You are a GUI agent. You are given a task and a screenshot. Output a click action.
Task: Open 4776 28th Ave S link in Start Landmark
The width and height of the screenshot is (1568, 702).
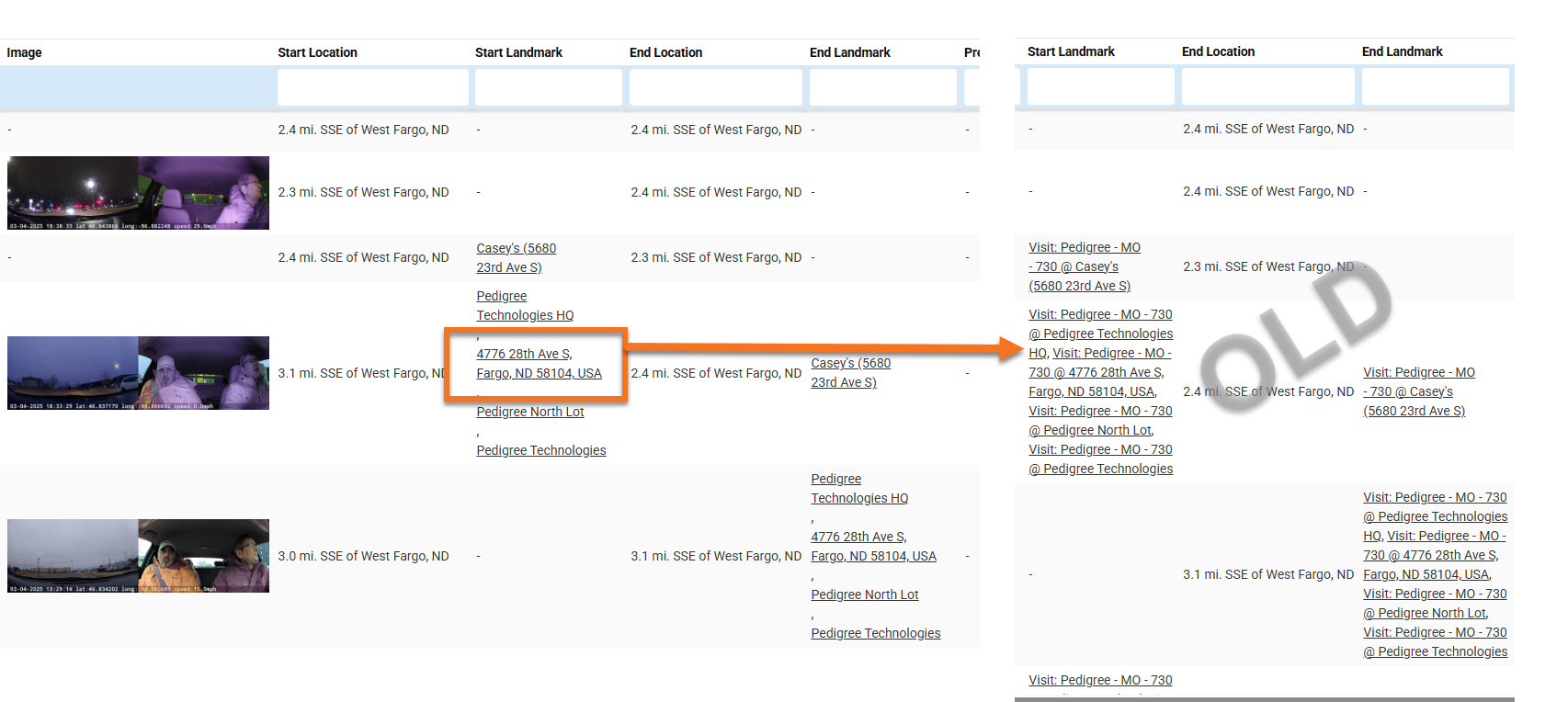[x=539, y=364]
